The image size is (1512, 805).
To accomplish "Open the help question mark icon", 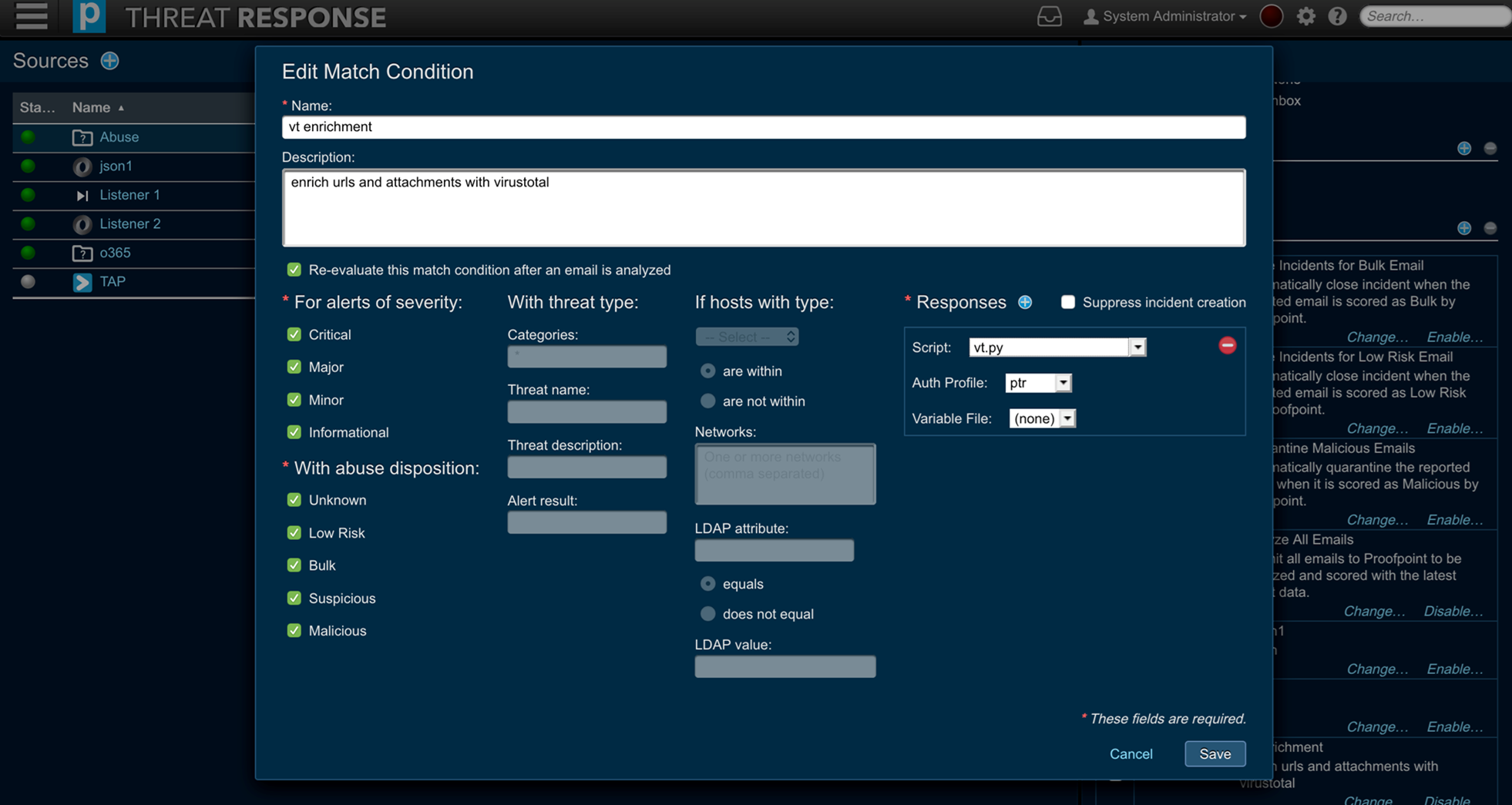I will 1337,16.
